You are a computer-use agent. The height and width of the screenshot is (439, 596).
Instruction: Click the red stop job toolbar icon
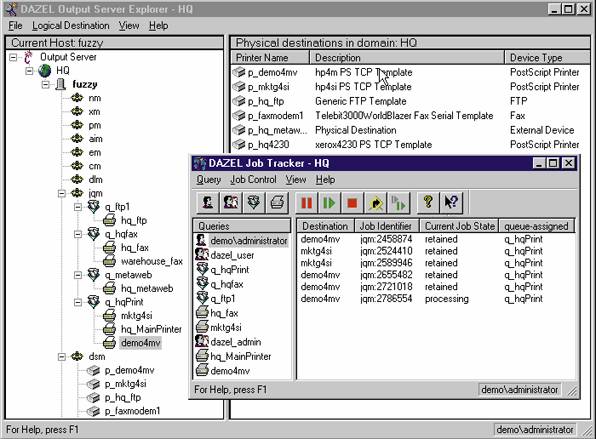(x=352, y=203)
